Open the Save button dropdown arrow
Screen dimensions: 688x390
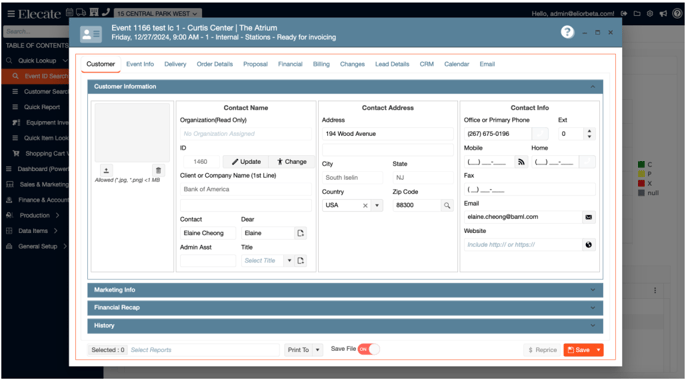pos(598,350)
